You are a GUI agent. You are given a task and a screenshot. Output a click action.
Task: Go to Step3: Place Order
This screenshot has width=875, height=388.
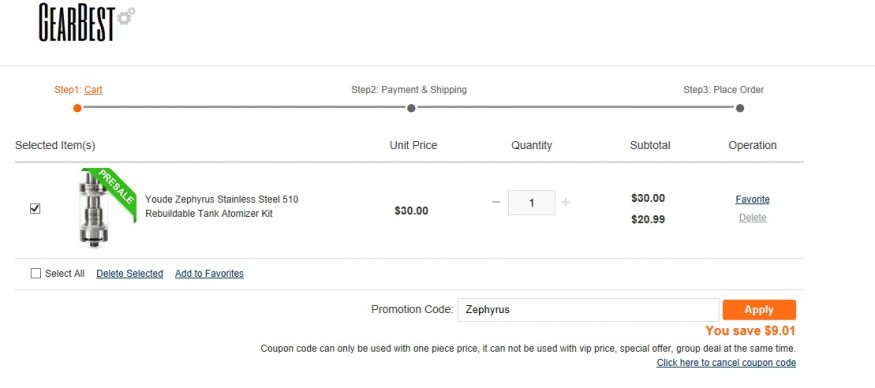coord(723,89)
